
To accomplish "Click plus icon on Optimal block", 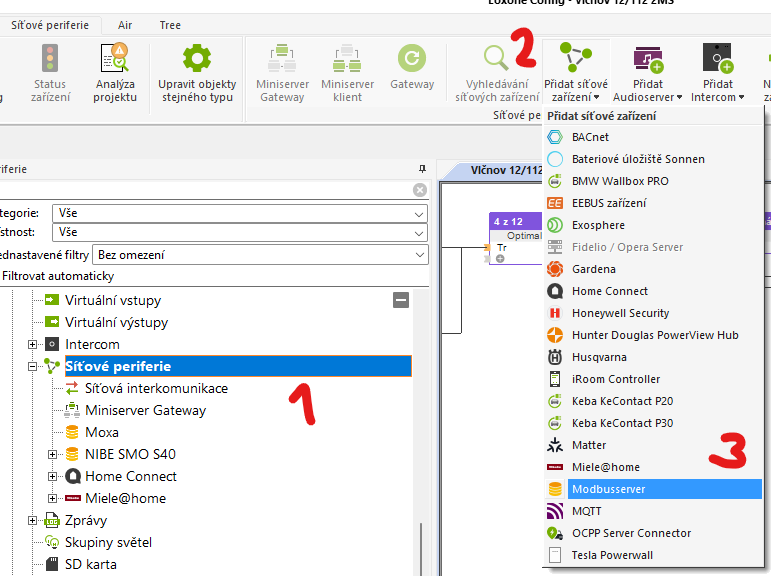I will [x=500, y=259].
